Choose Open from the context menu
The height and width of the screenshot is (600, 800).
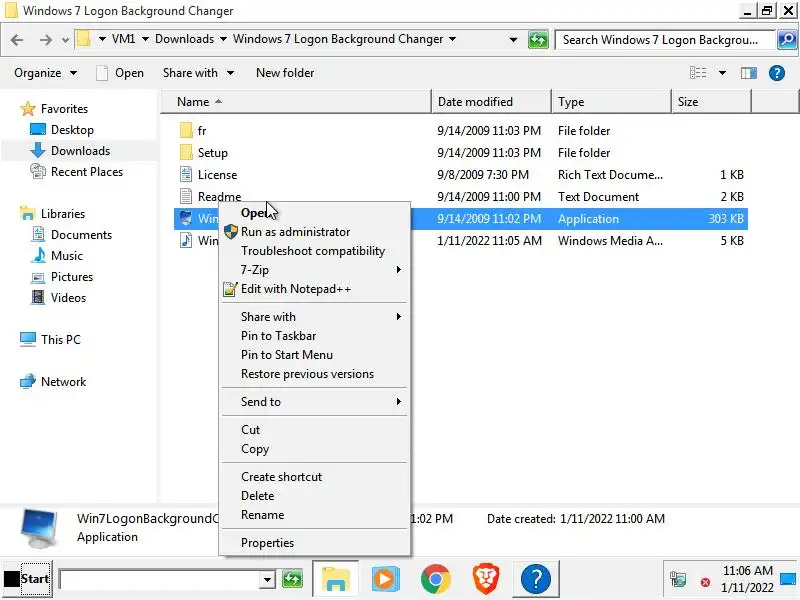tap(314, 213)
